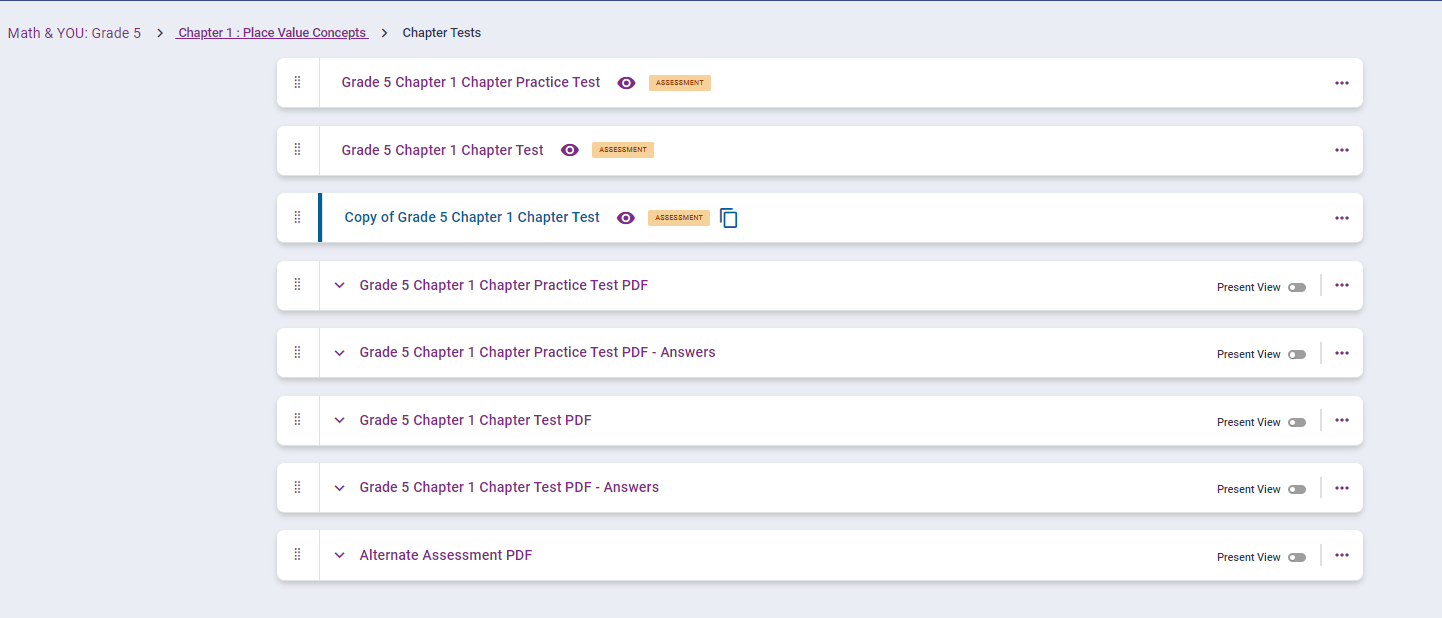The image size is (1442, 618).
Task: Go to Chapter 1 : Place Value Concepts breadcrumb
Action: [272, 33]
